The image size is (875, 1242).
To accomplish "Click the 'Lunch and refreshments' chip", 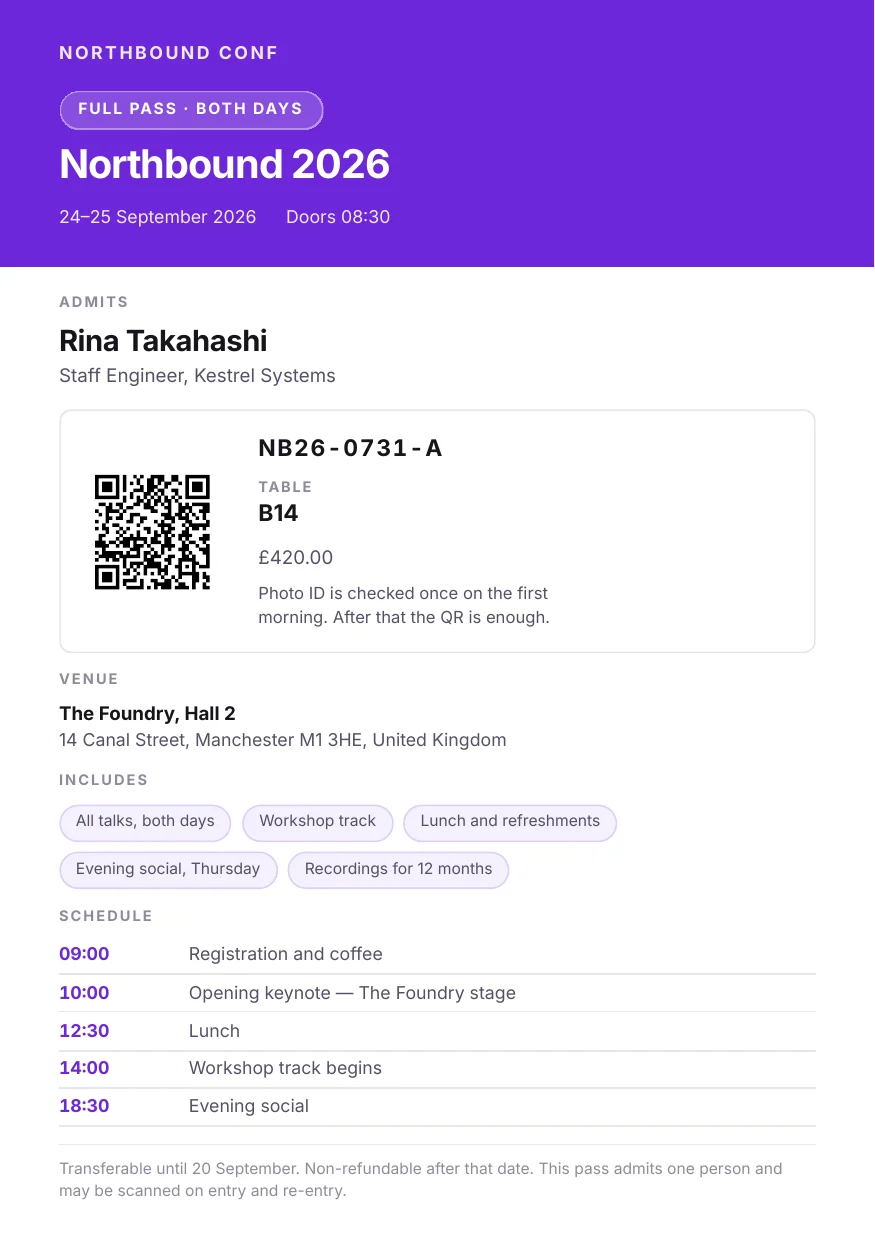I will tap(510, 822).
